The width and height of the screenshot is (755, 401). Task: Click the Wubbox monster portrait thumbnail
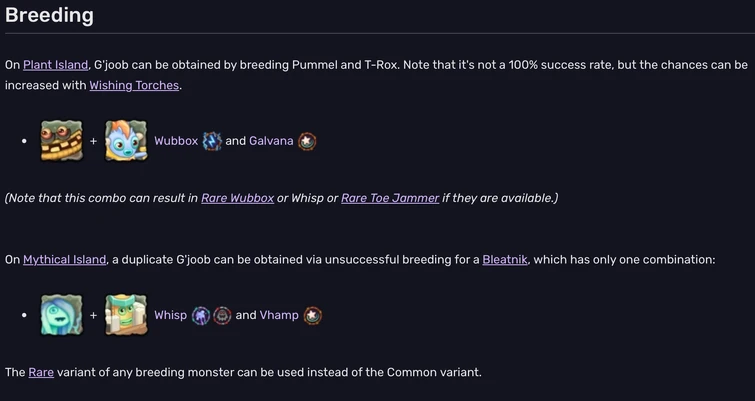pos(61,141)
